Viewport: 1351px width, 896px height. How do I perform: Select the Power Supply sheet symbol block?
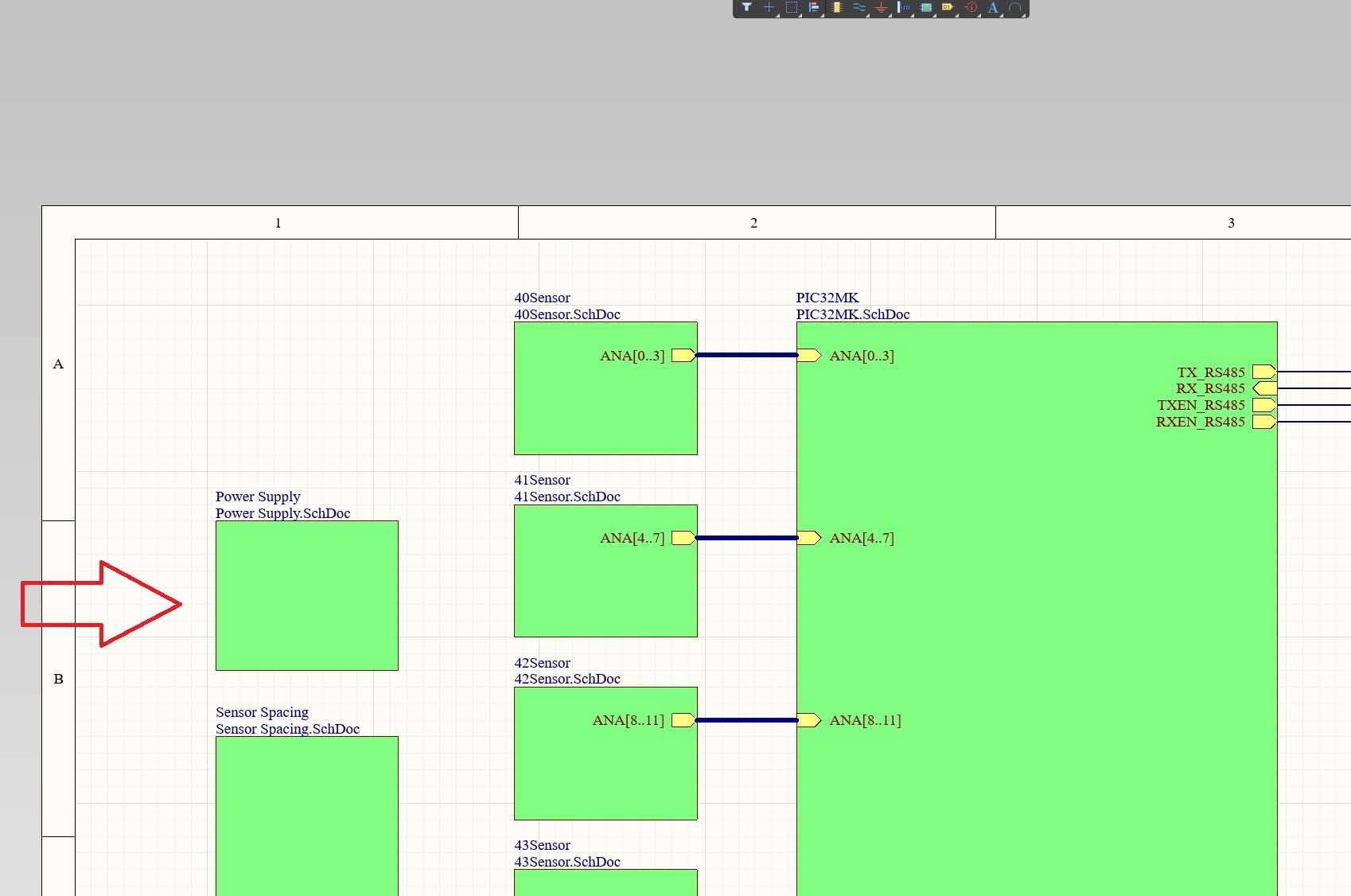point(306,595)
